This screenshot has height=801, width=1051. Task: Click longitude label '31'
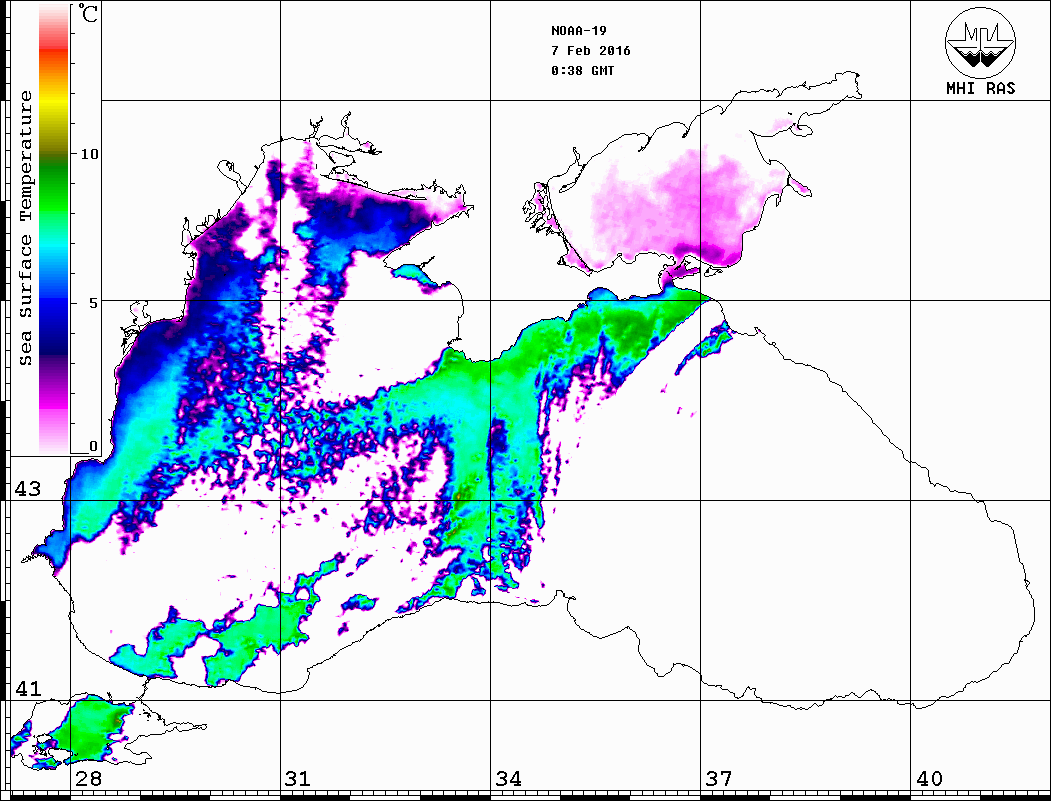[298, 779]
